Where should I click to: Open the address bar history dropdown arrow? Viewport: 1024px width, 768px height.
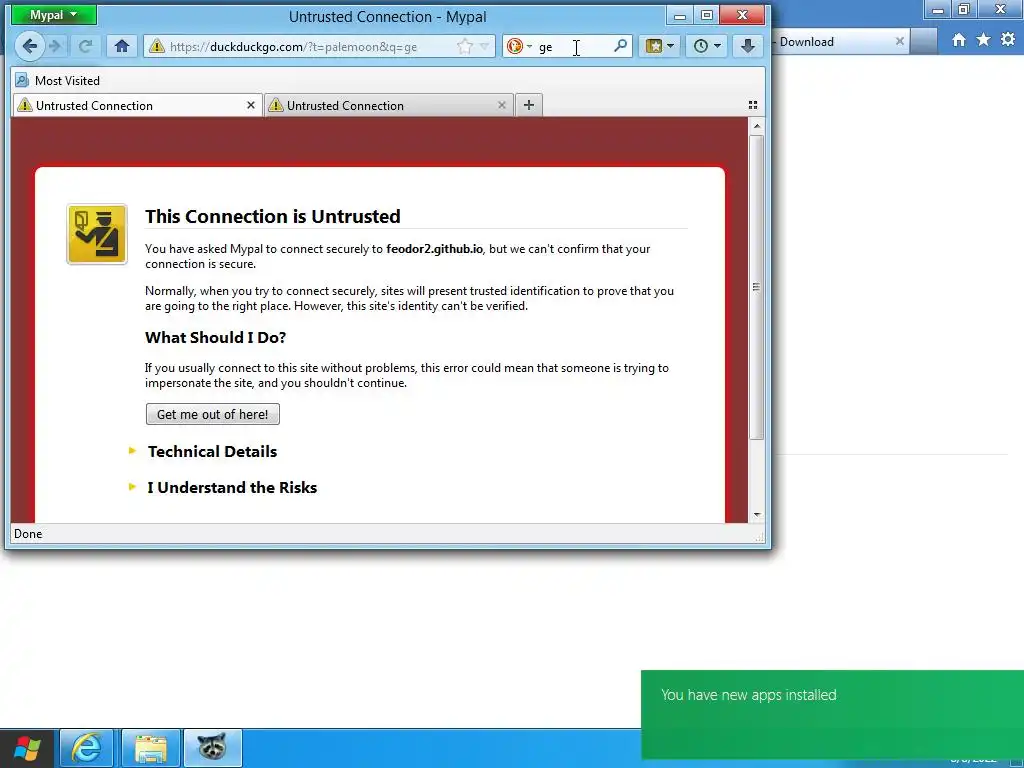coord(484,46)
